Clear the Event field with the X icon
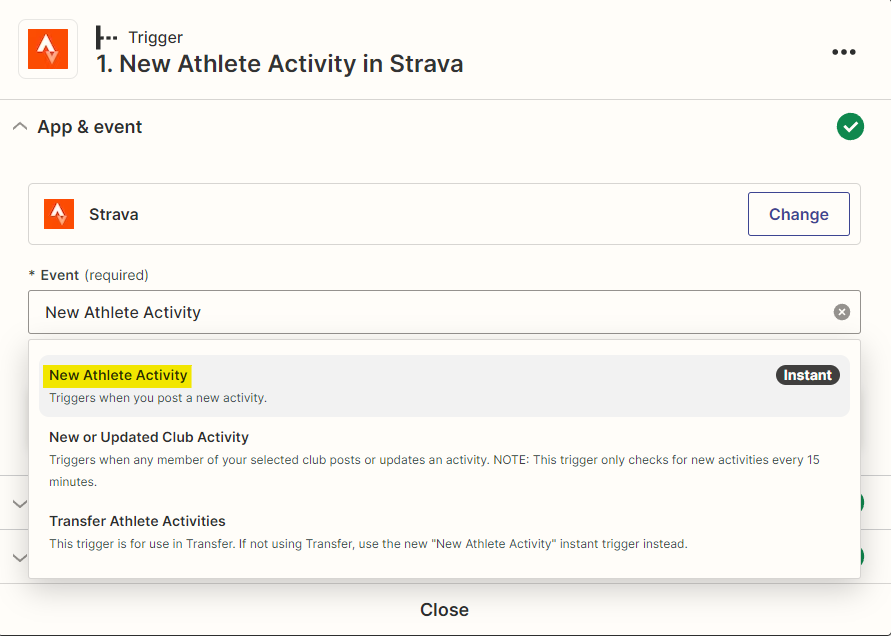The height and width of the screenshot is (636, 891). (x=842, y=312)
